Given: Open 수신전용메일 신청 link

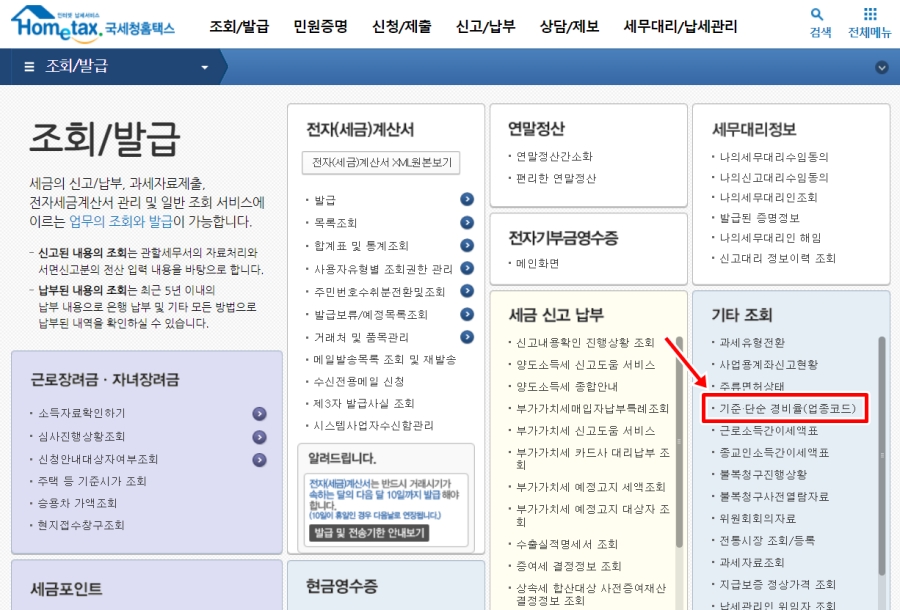Looking at the screenshot, I should click(359, 382).
